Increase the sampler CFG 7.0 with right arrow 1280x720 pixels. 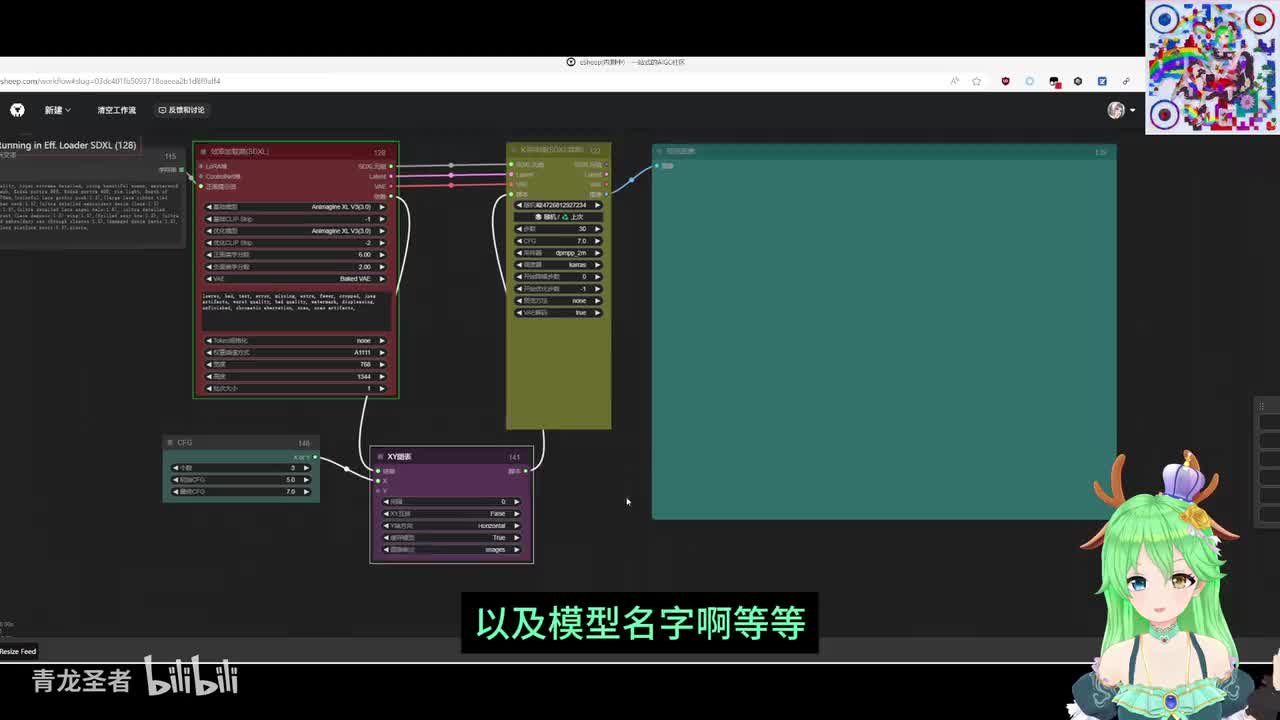pyautogui.click(x=598, y=241)
